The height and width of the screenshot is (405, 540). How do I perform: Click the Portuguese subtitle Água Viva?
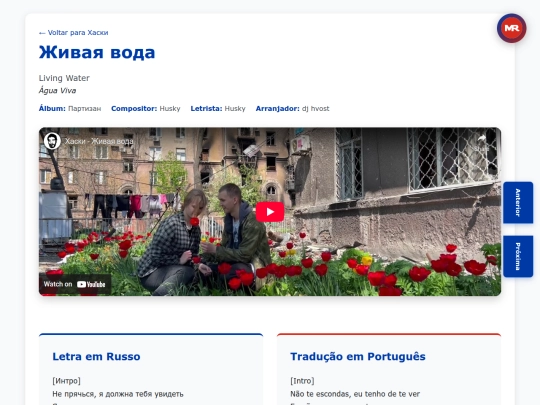(x=57, y=91)
